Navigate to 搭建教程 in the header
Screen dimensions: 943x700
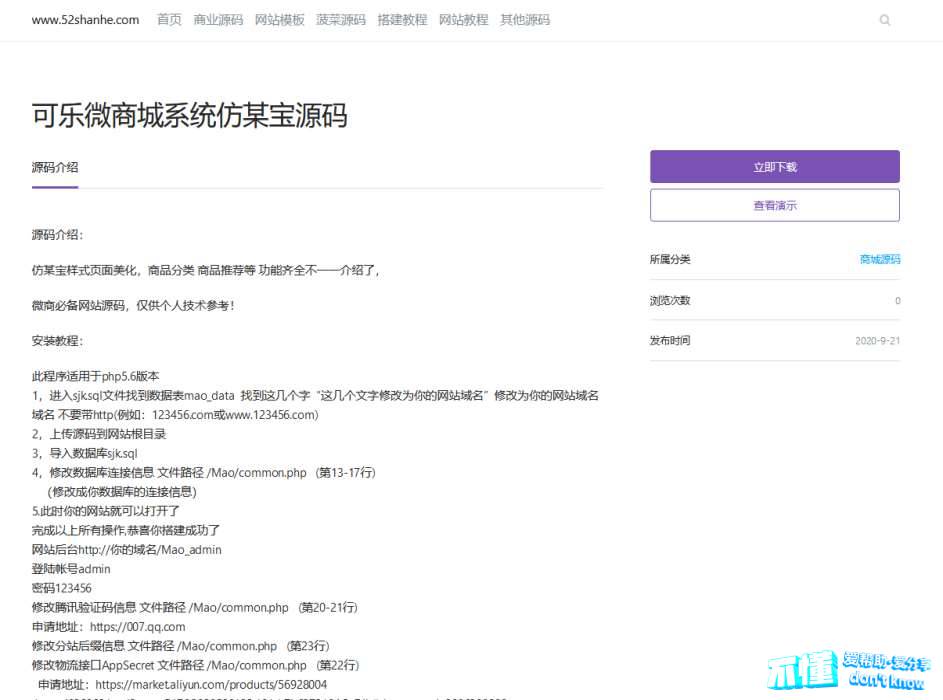click(x=402, y=20)
